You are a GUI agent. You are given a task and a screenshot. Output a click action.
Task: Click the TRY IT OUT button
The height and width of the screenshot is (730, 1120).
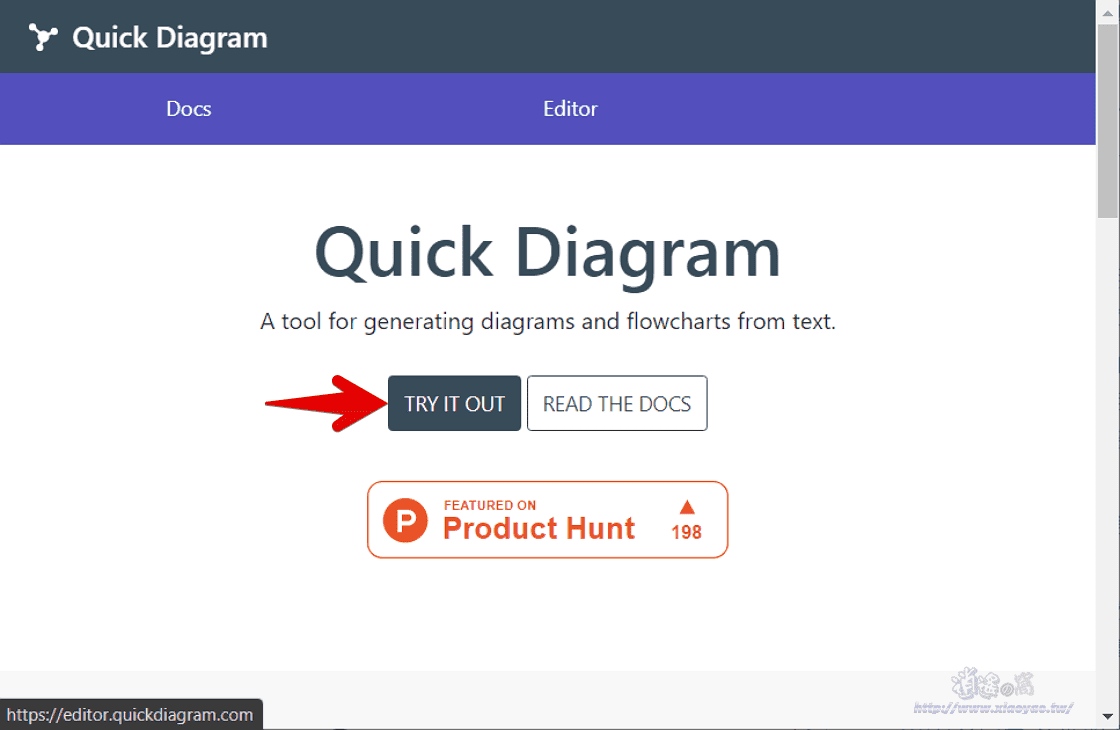pyautogui.click(x=454, y=404)
